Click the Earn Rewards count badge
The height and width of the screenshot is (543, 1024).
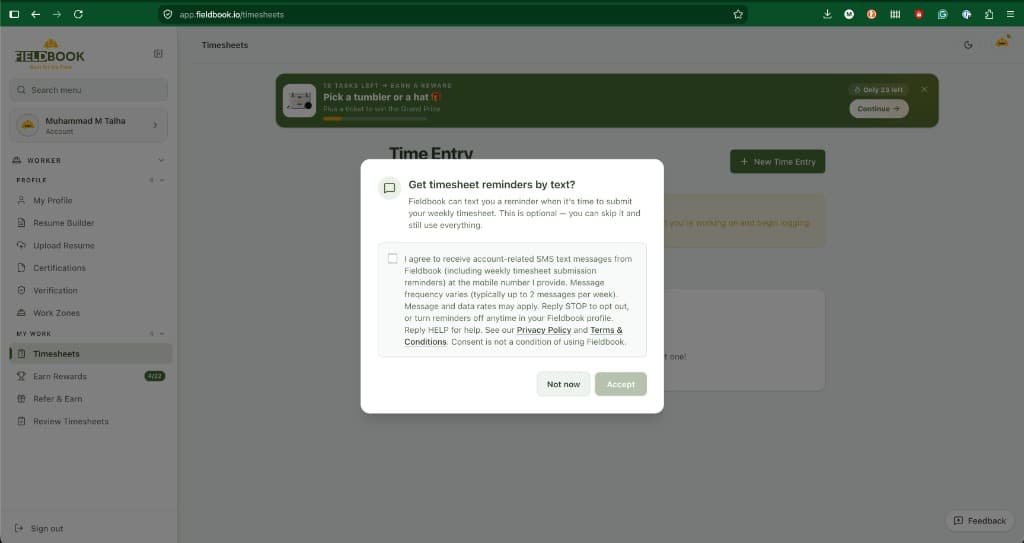point(155,376)
